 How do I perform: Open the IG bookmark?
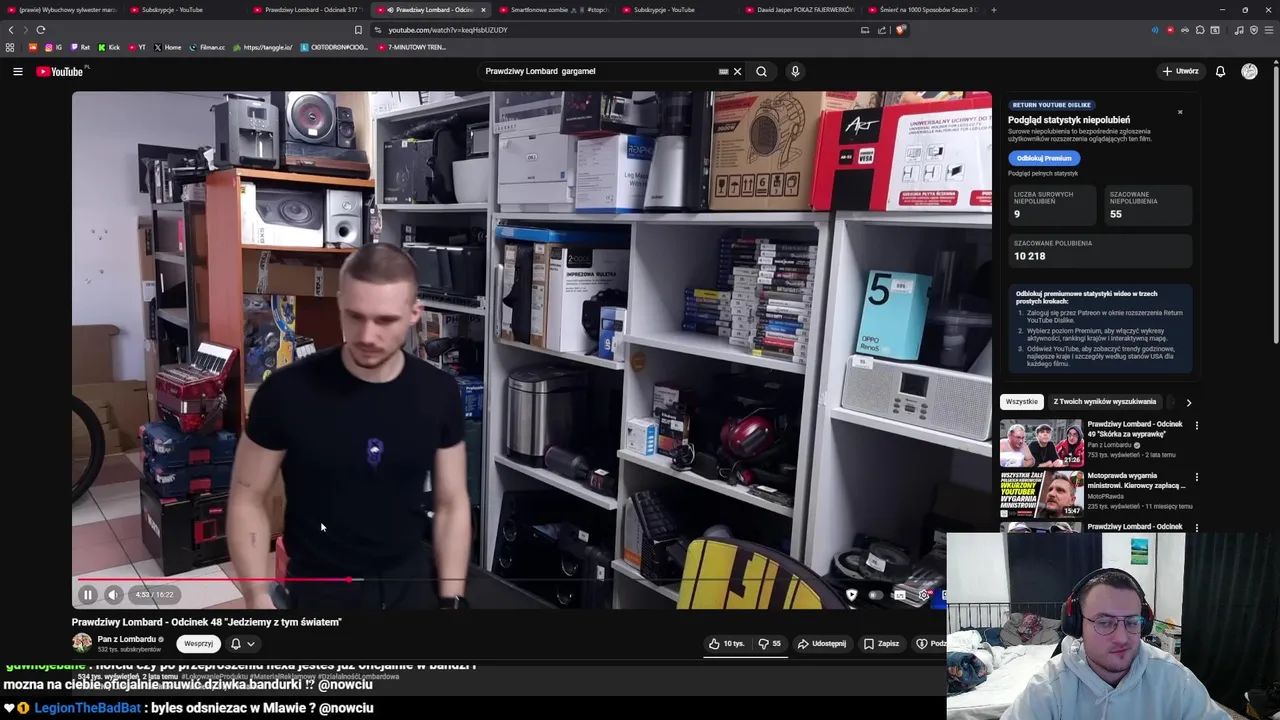coord(54,47)
